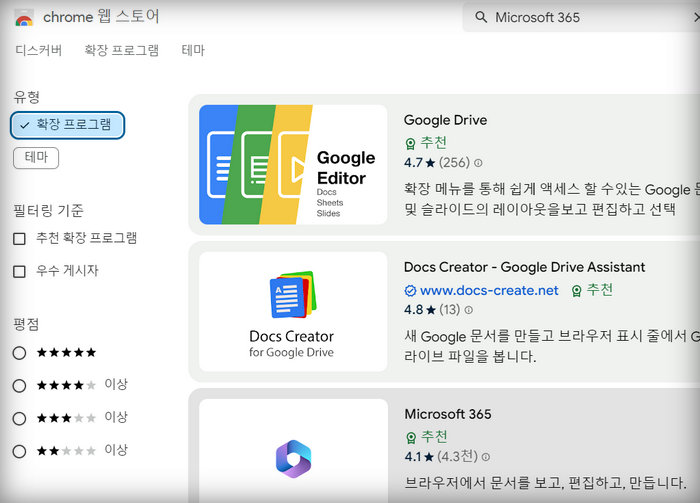Click the 유형 heading

[x=27, y=97]
